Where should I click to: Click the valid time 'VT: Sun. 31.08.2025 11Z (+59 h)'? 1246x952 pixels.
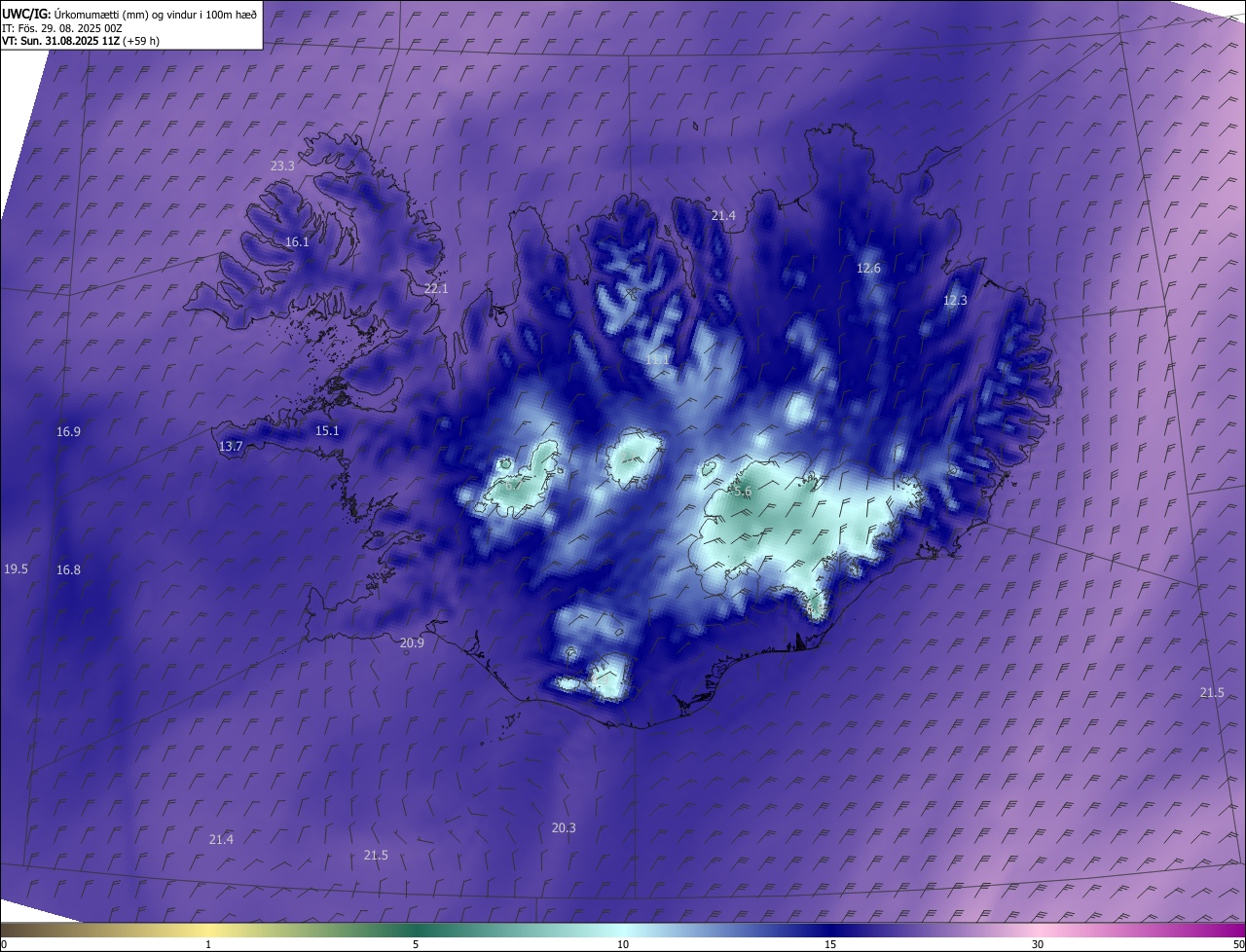pyautogui.click(x=81, y=41)
